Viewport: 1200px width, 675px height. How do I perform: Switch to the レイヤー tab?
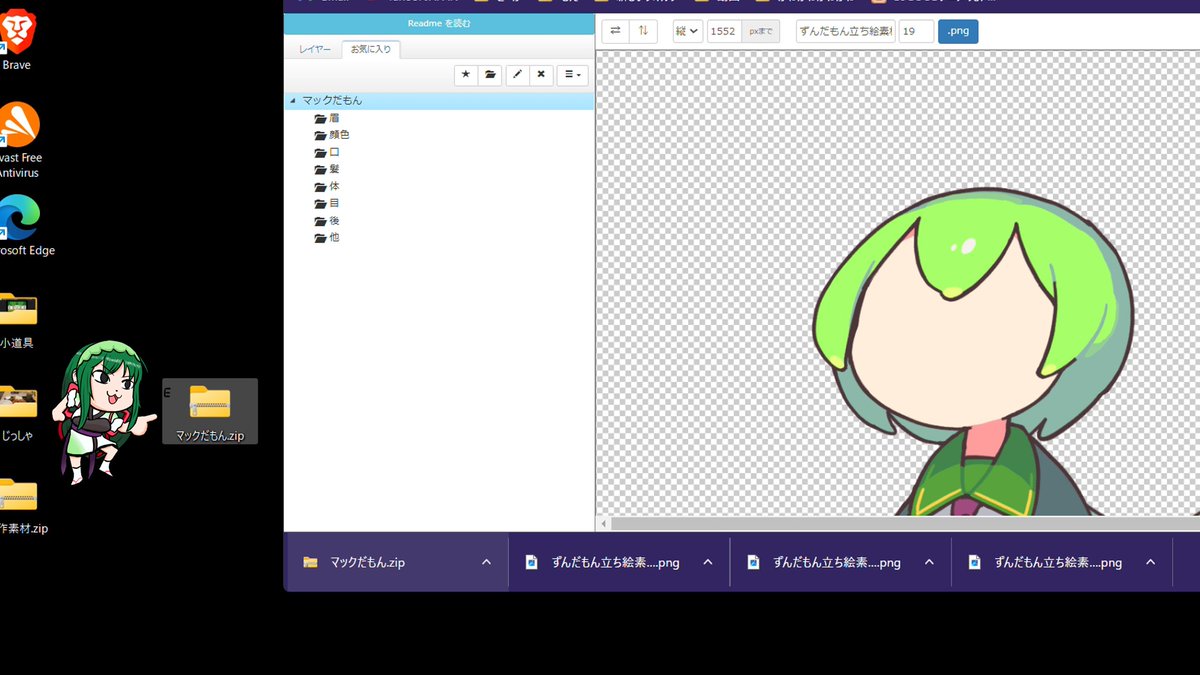click(x=315, y=49)
